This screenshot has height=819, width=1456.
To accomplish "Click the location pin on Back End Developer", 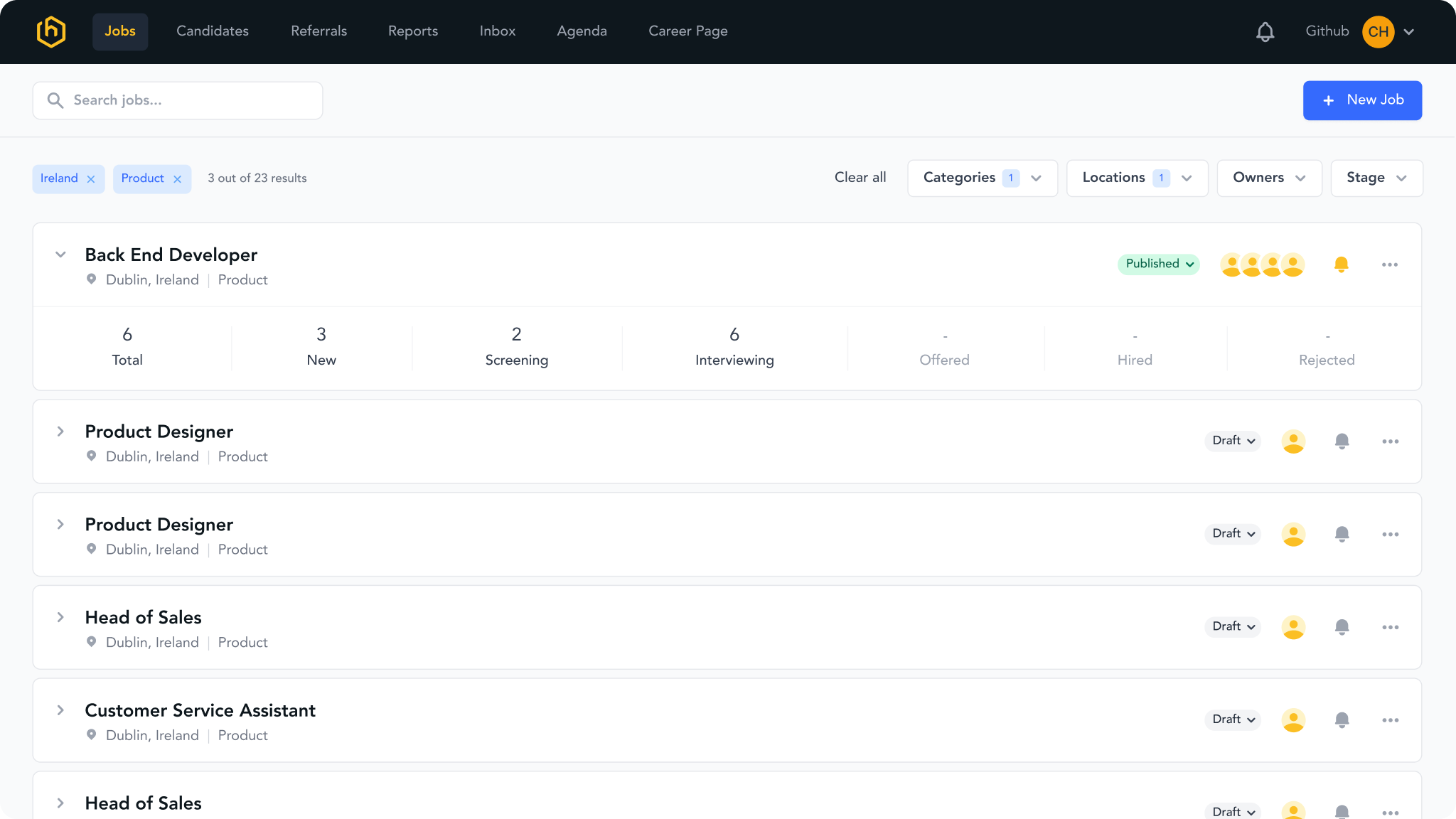I will pos(91,279).
